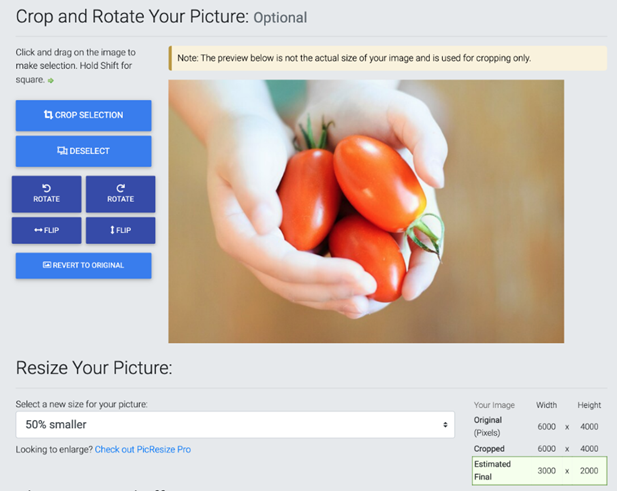
Task: Click the 'Resize Your Picture' heading
Action: [94, 368]
